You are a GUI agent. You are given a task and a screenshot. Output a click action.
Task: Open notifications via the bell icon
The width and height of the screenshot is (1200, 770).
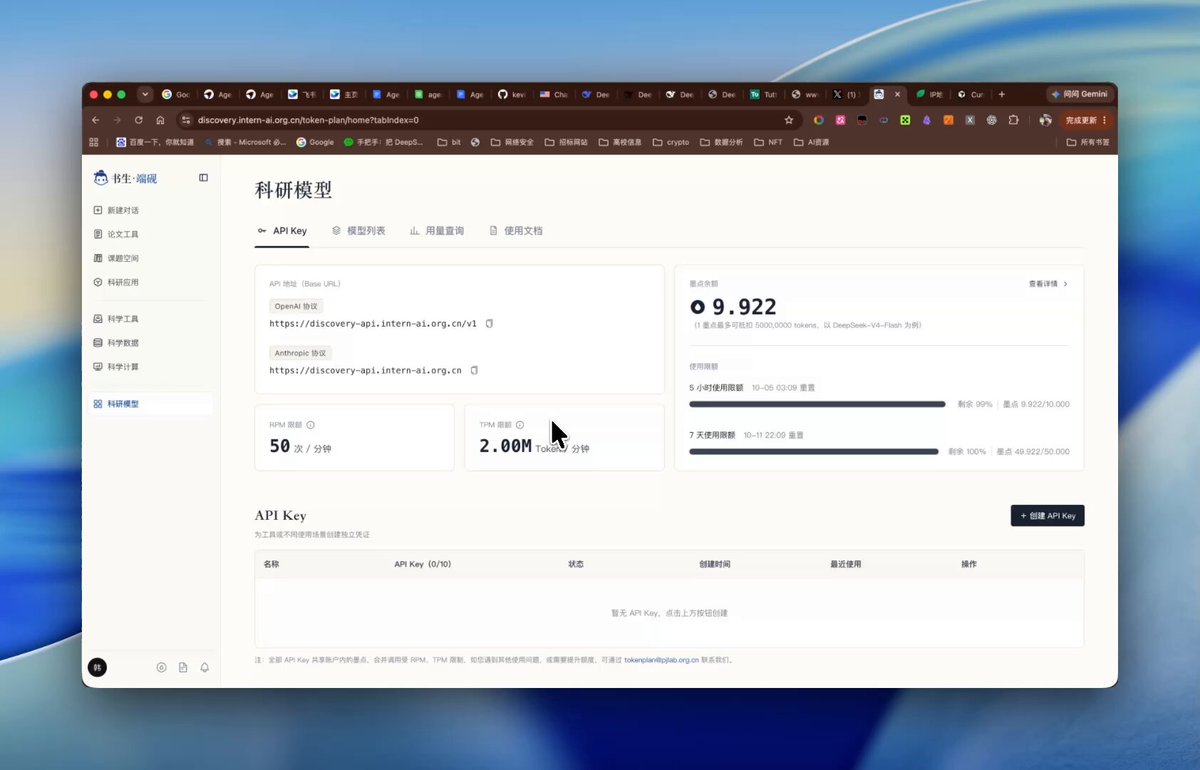pos(205,667)
